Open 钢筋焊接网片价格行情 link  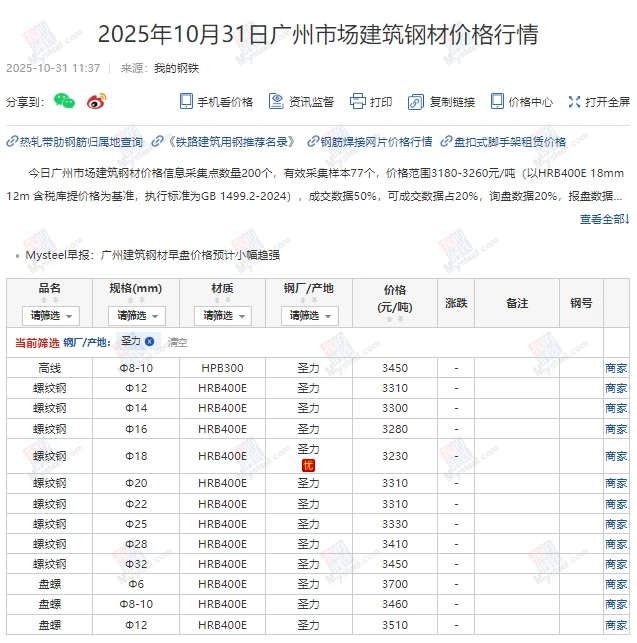[x=370, y=142]
